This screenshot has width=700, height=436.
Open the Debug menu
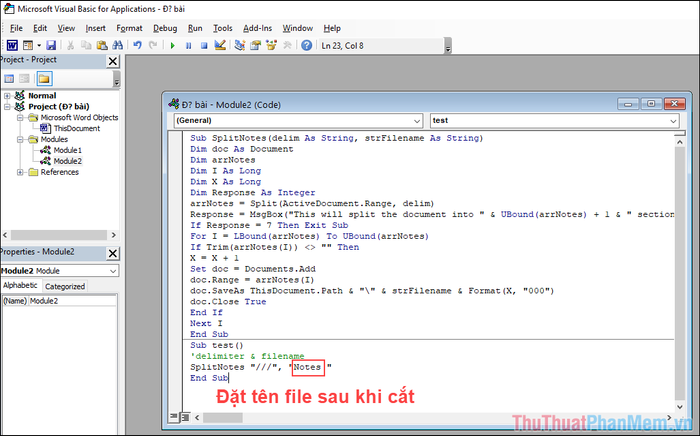pyautogui.click(x=165, y=28)
